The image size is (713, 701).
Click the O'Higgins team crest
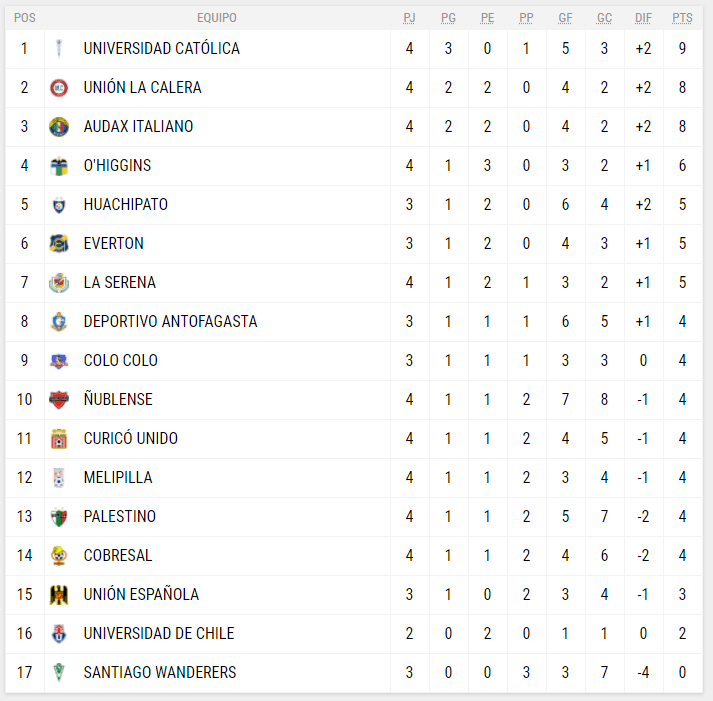coord(59,165)
